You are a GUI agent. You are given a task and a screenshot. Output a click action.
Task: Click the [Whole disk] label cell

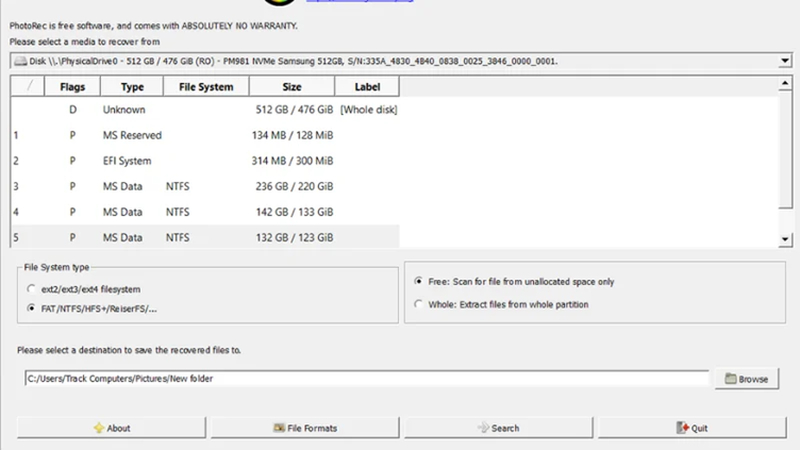[368, 110]
